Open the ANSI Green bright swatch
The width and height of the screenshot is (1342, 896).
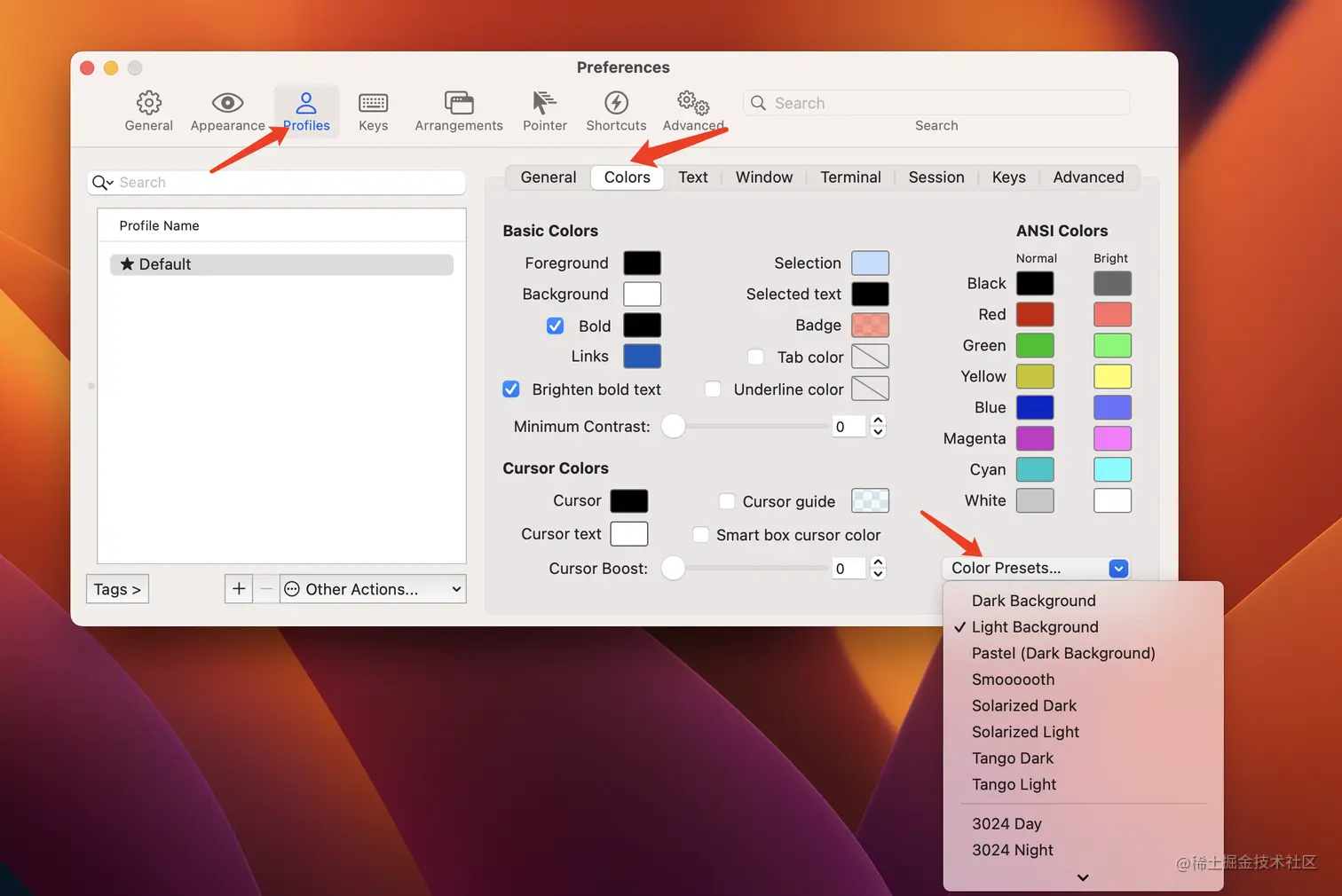pos(1112,345)
